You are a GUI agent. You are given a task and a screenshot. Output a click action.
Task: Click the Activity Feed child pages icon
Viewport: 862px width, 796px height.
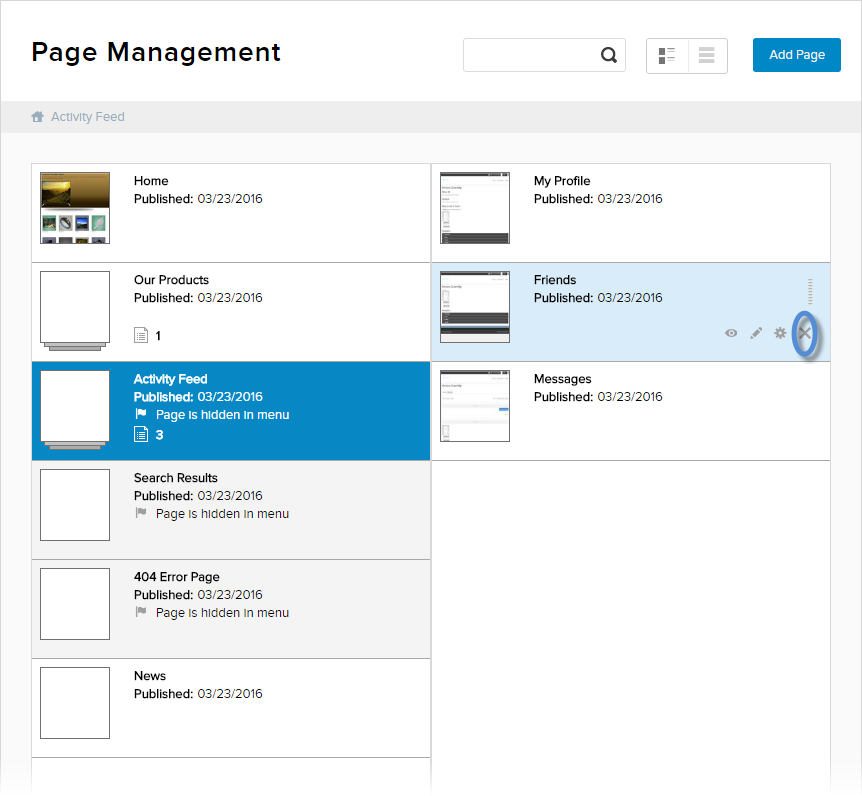[141, 434]
